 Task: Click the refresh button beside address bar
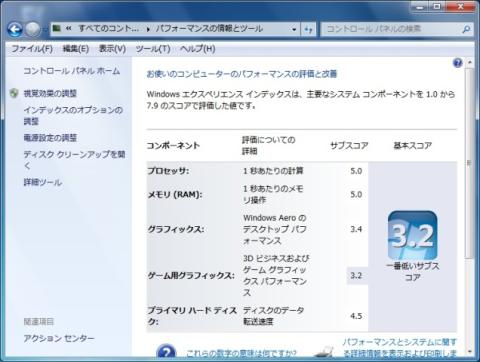point(308,29)
